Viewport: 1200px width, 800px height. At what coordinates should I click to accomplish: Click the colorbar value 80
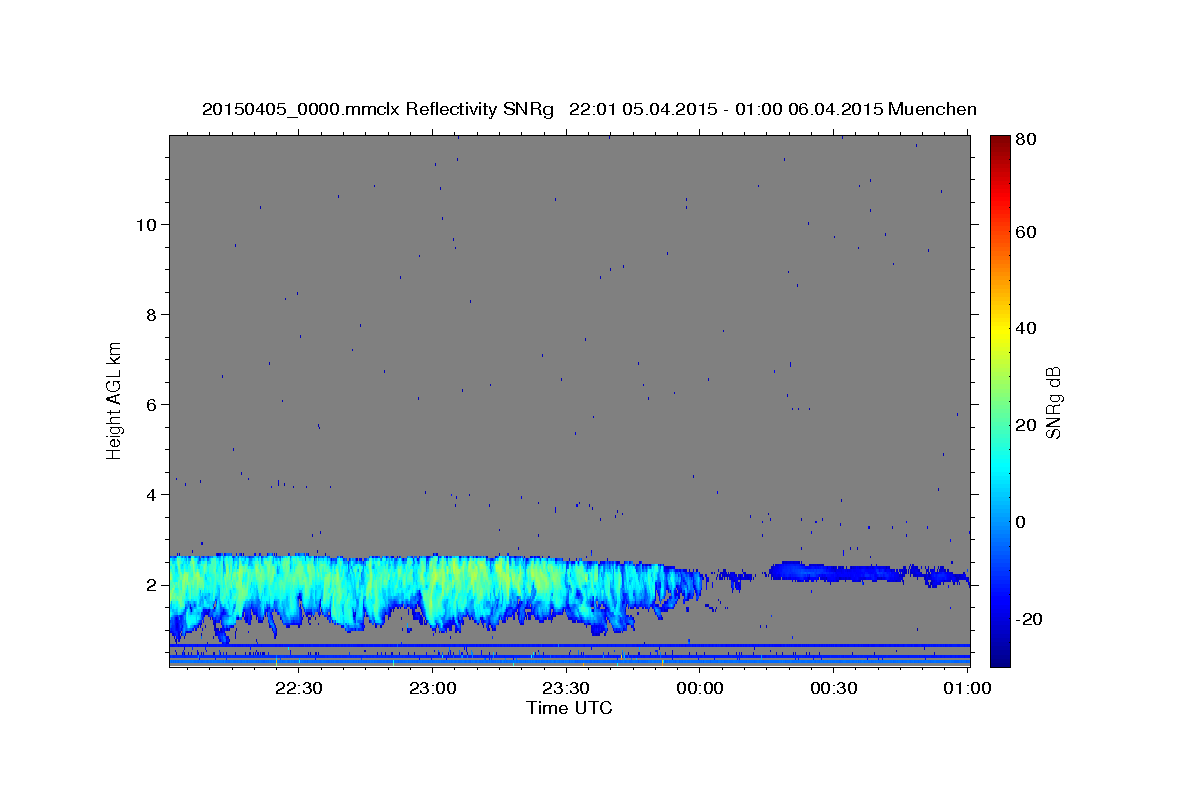click(1026, 140)
